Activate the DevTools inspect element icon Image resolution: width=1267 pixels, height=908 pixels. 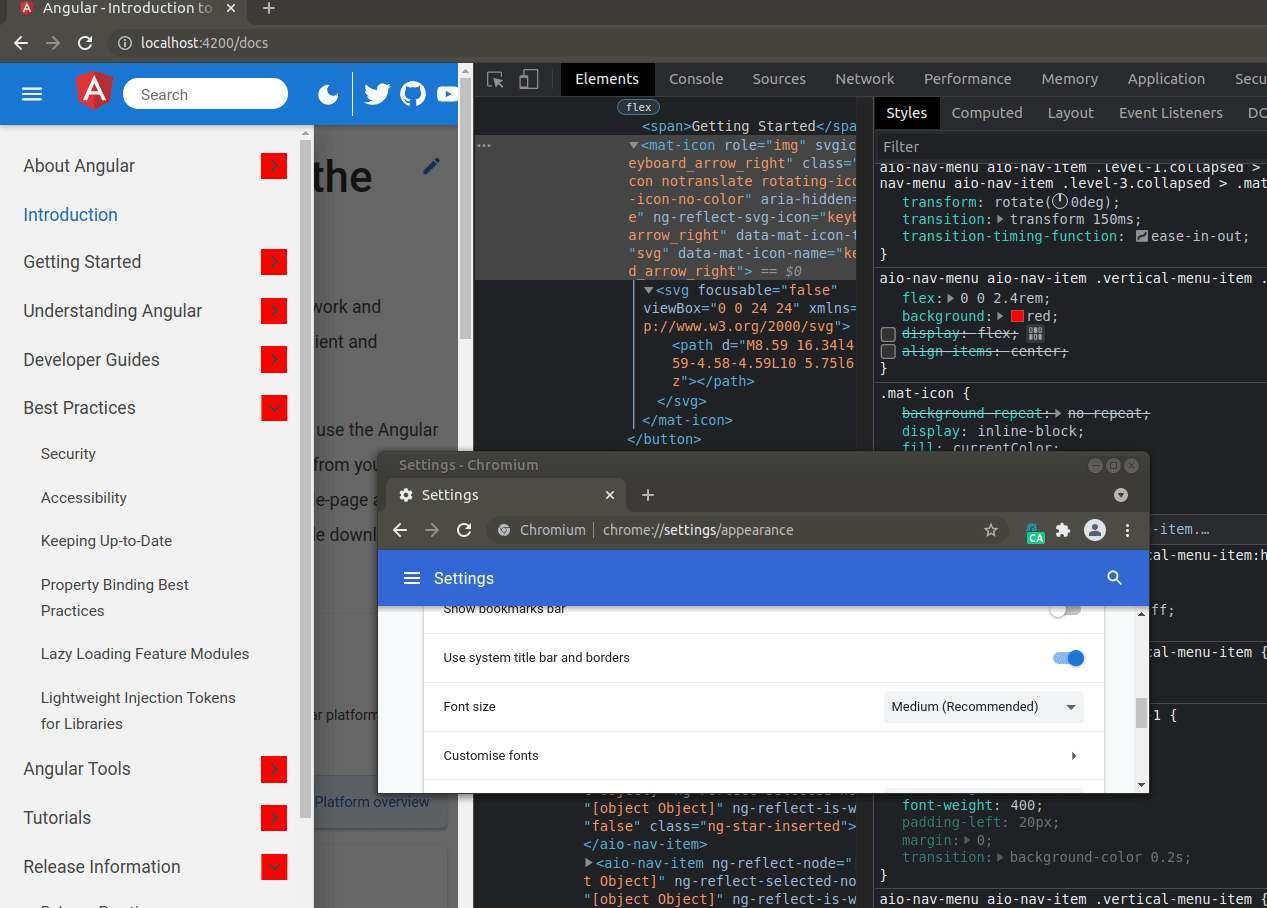coord(494,78)
